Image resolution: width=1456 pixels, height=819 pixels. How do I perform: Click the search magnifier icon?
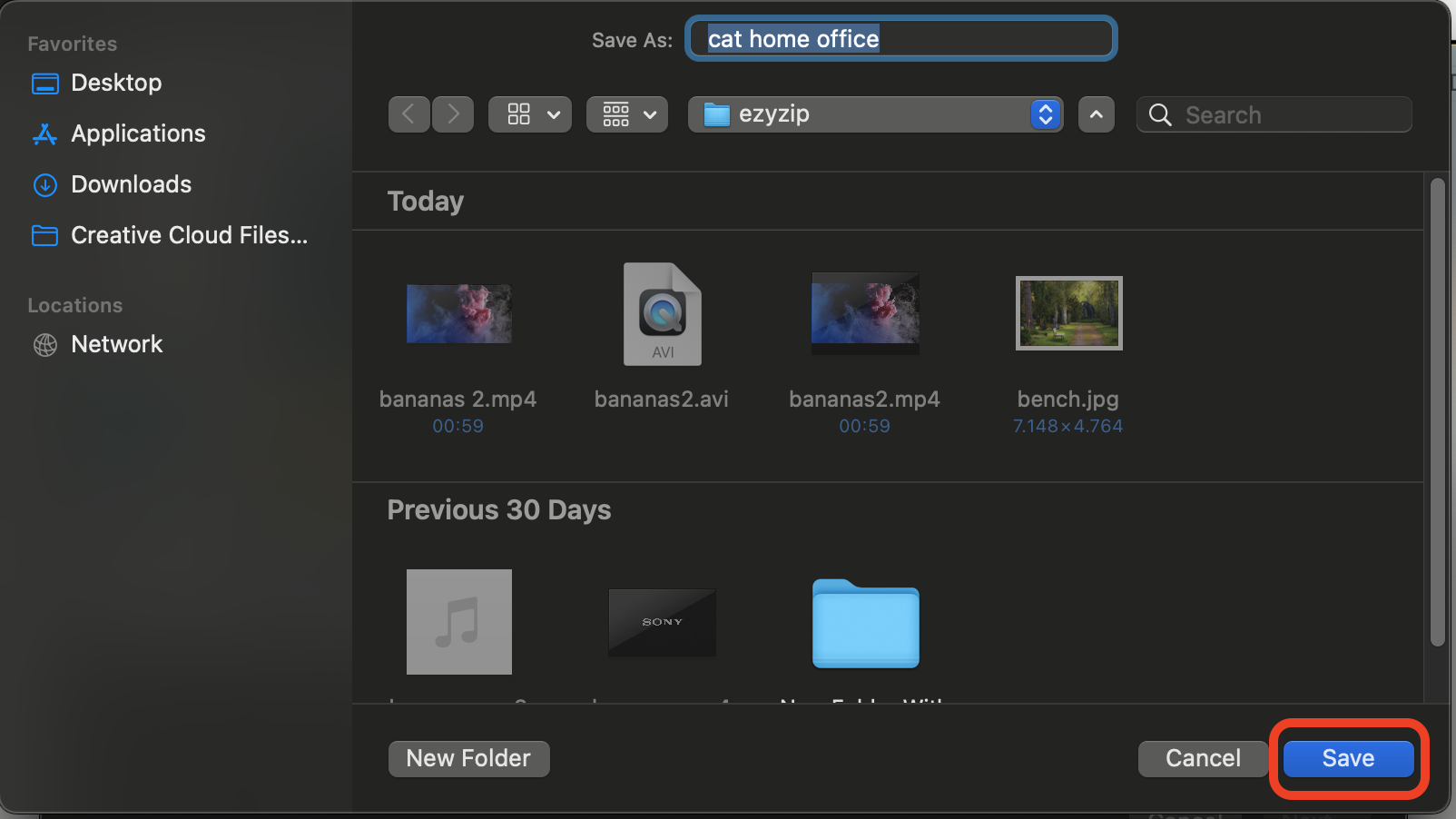pos(1159,114)
